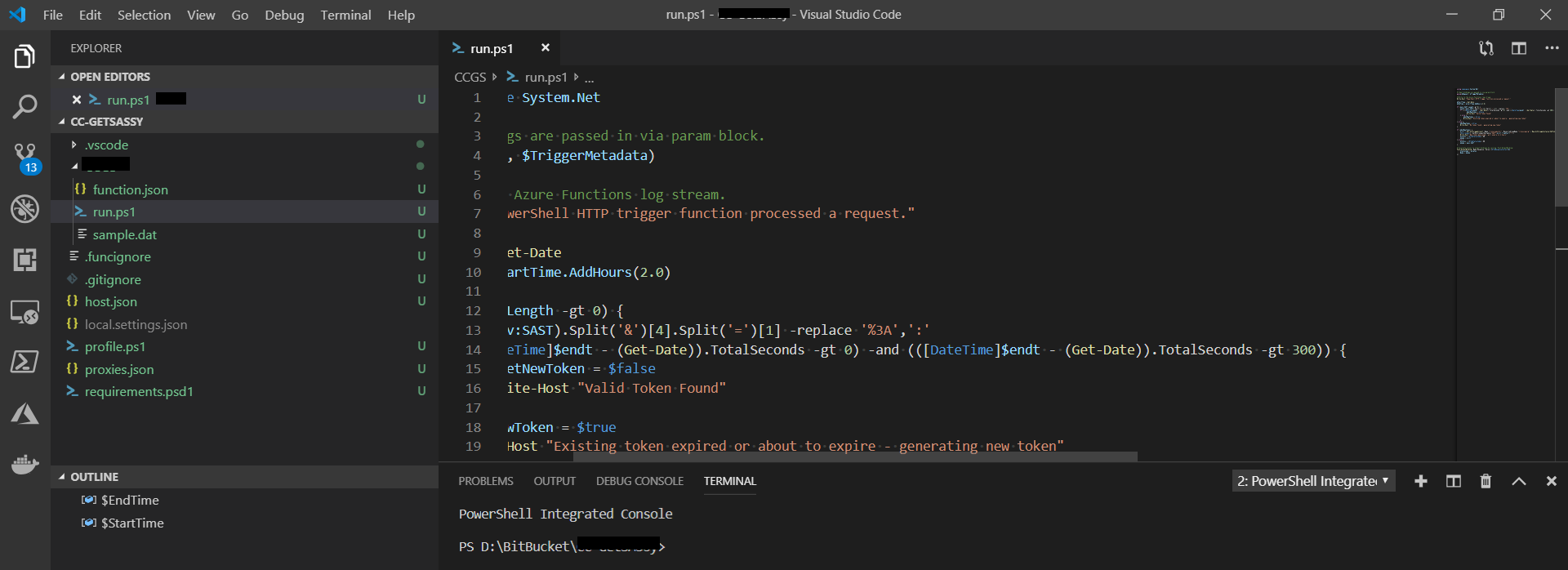Open the Remote Explorer activity bar icon
This screenshot has width=1568, height=570.
24,312
